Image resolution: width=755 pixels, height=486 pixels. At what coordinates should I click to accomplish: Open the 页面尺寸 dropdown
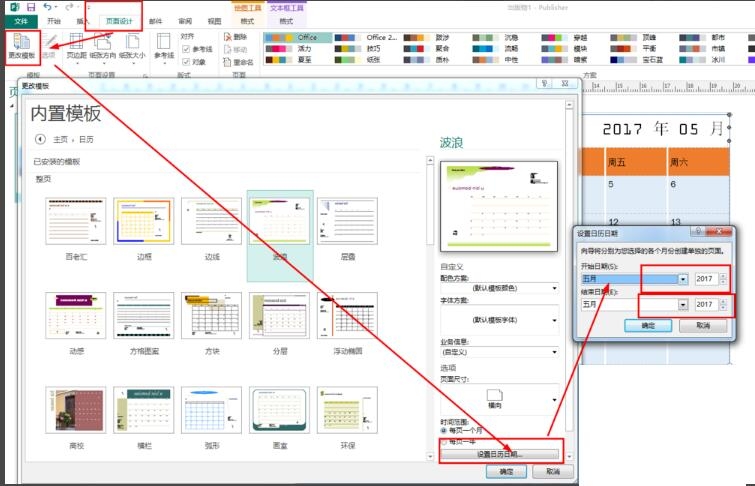pyautogui.click(x=499, y=399)
